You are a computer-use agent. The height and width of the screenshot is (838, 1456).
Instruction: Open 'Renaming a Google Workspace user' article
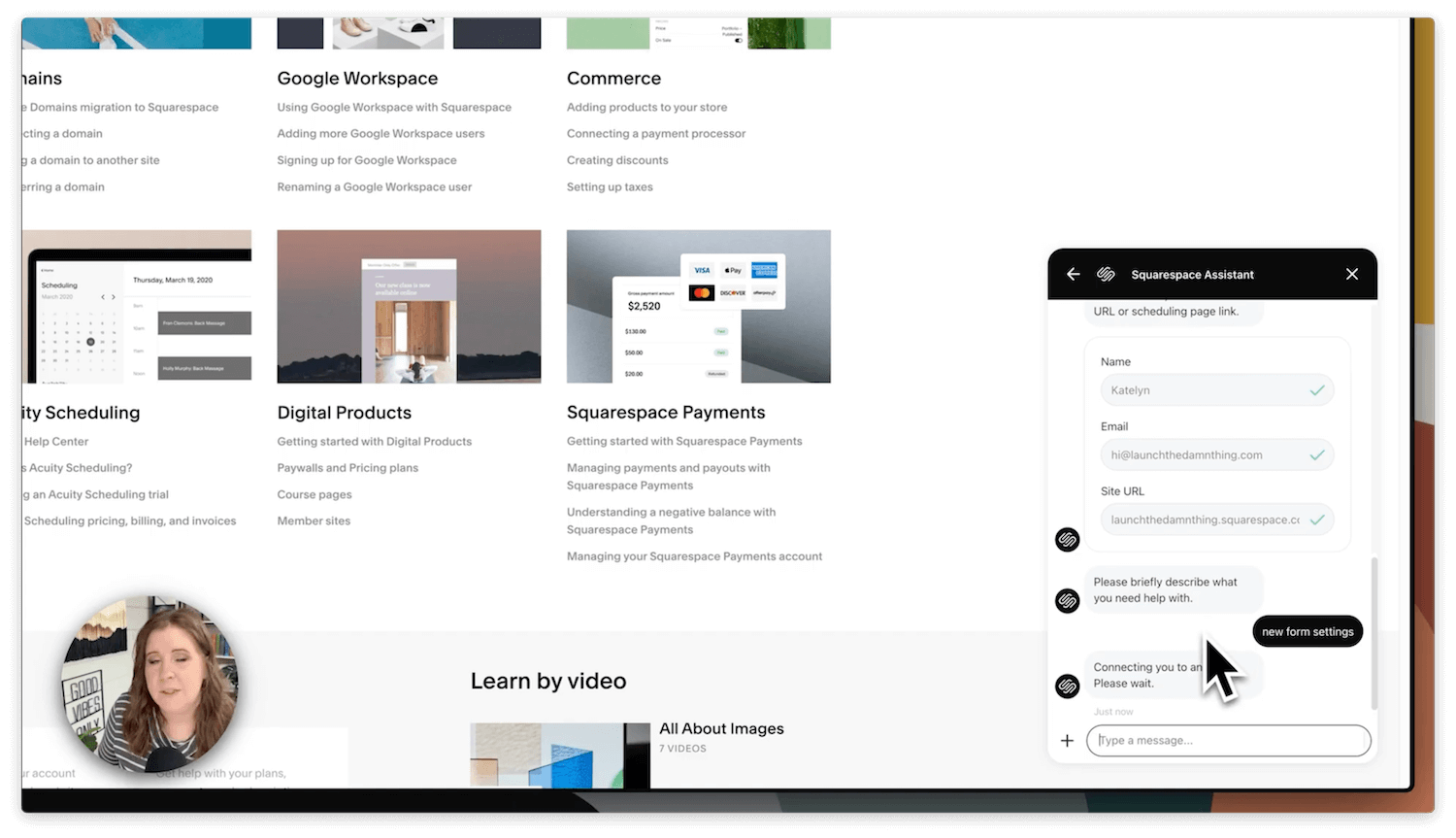click(375, 187)
